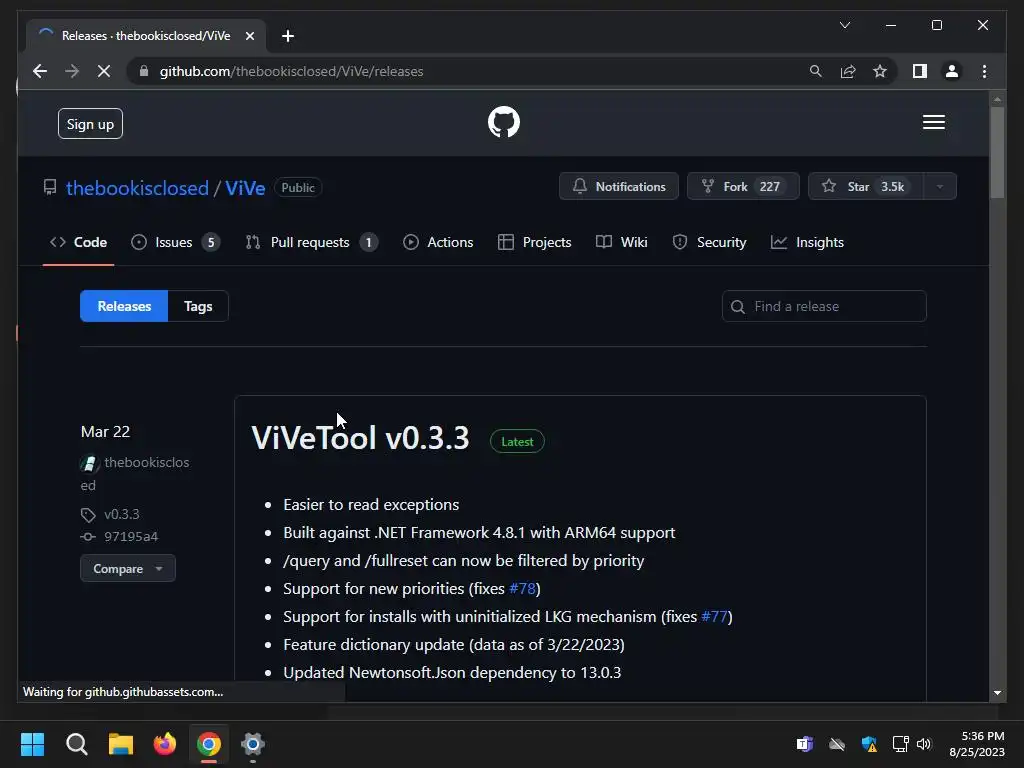Open thebookisclosed owner link
This screenshot has width=1024, height=768.
click(137, 188)
